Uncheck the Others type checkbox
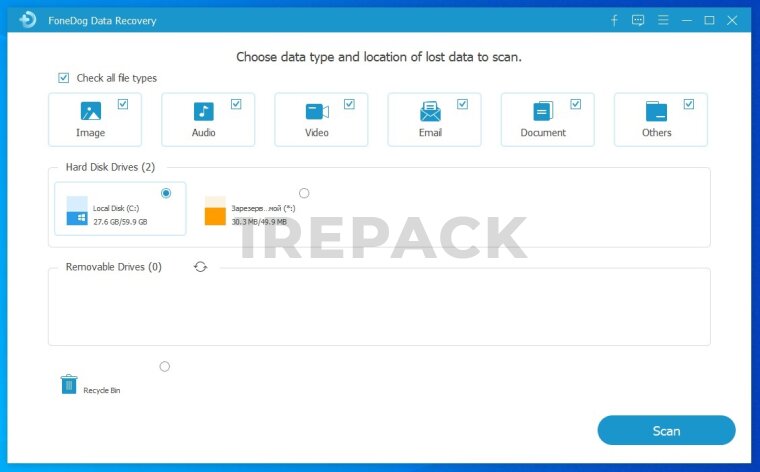 (688, 104)
